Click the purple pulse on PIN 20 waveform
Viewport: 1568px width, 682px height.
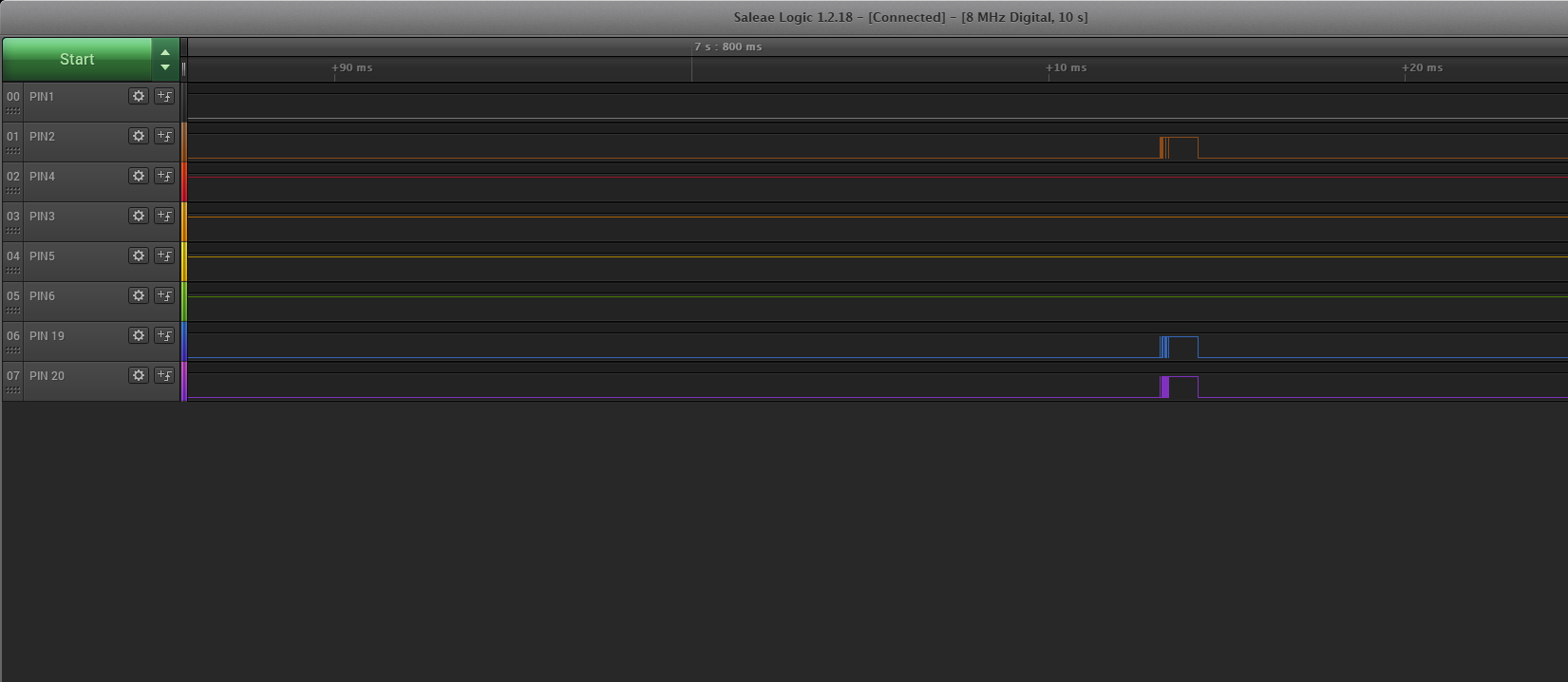1180,387
